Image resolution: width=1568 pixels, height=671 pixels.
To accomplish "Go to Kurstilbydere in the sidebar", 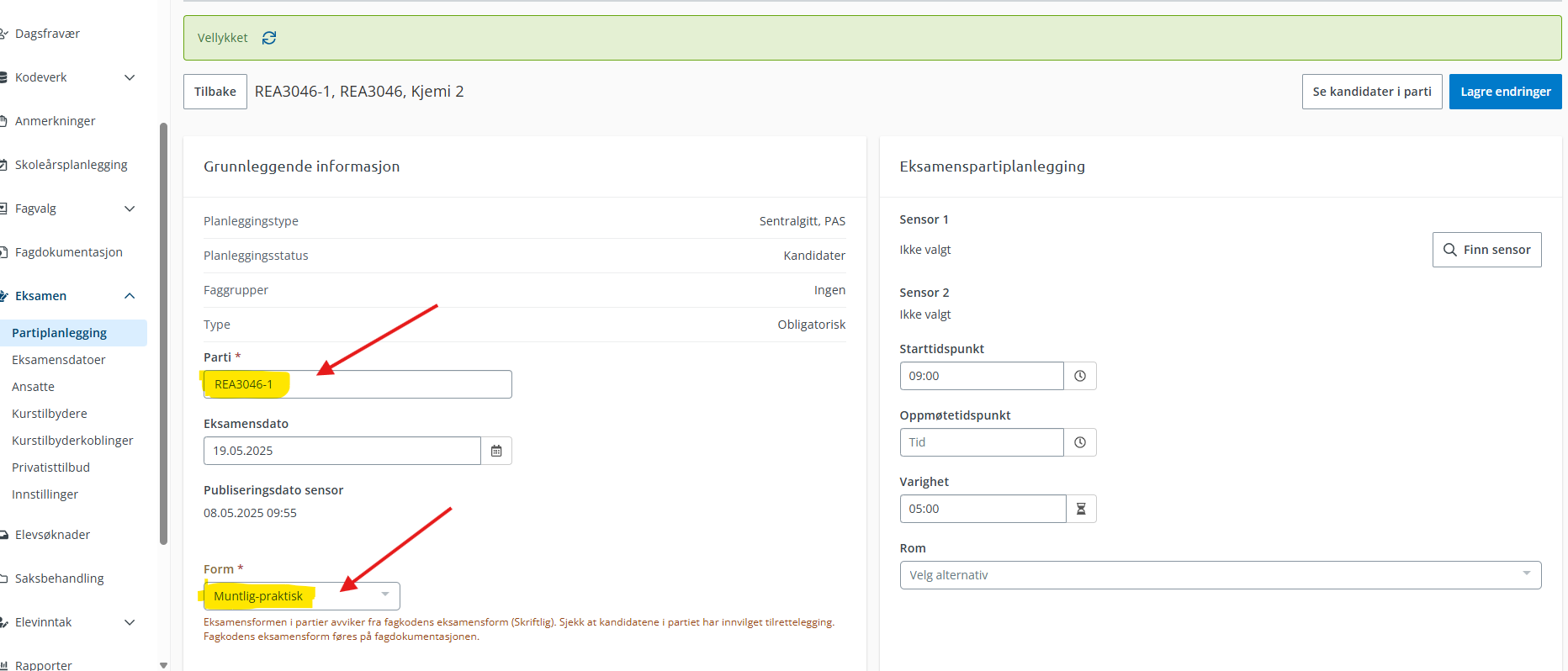I will [x=50, y=414].
